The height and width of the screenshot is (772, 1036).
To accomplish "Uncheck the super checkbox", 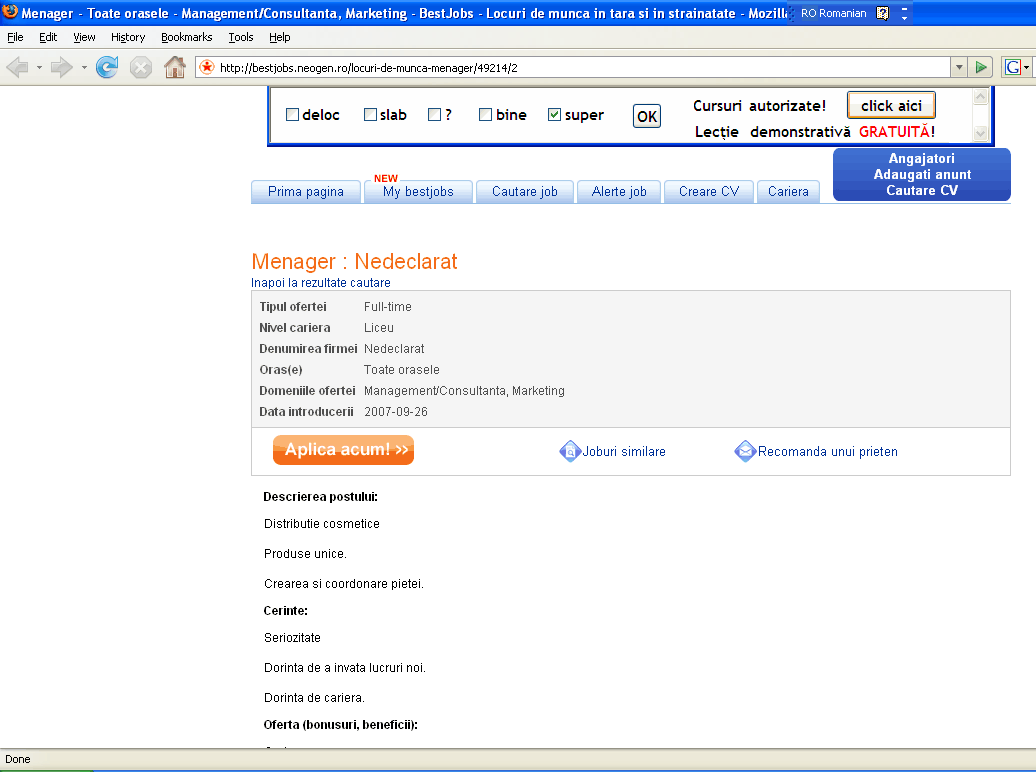I will [554, 115].
